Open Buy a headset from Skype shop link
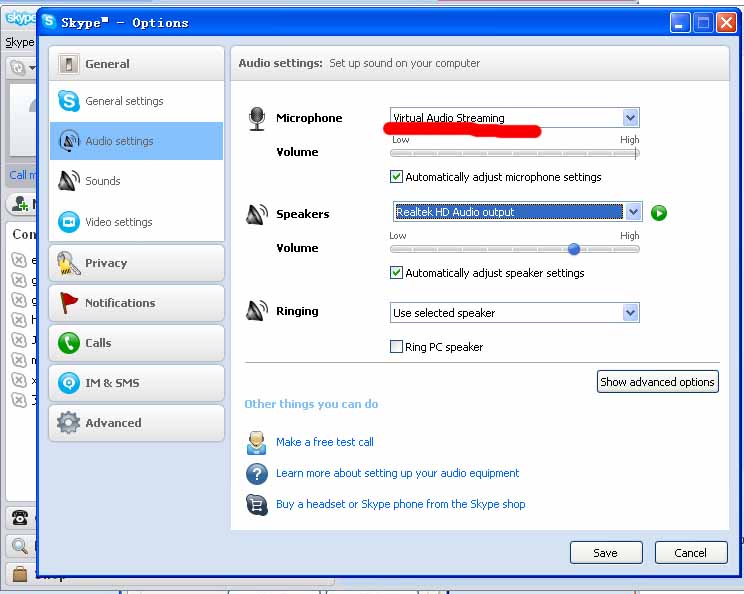Screen dimensions: 744x594 coord(400,504)
